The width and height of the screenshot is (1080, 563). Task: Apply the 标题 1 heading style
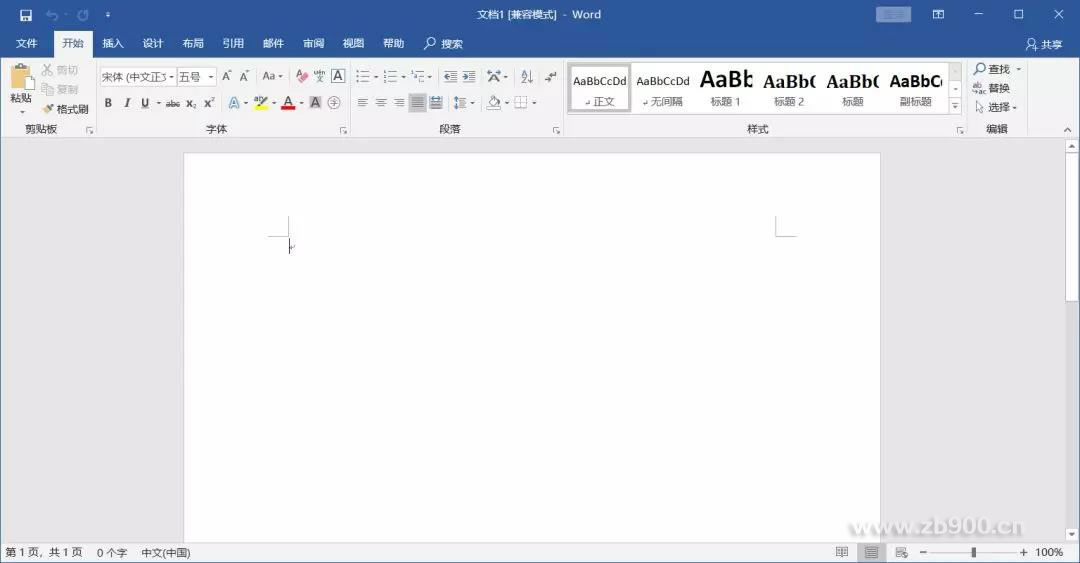click(726, 88)
